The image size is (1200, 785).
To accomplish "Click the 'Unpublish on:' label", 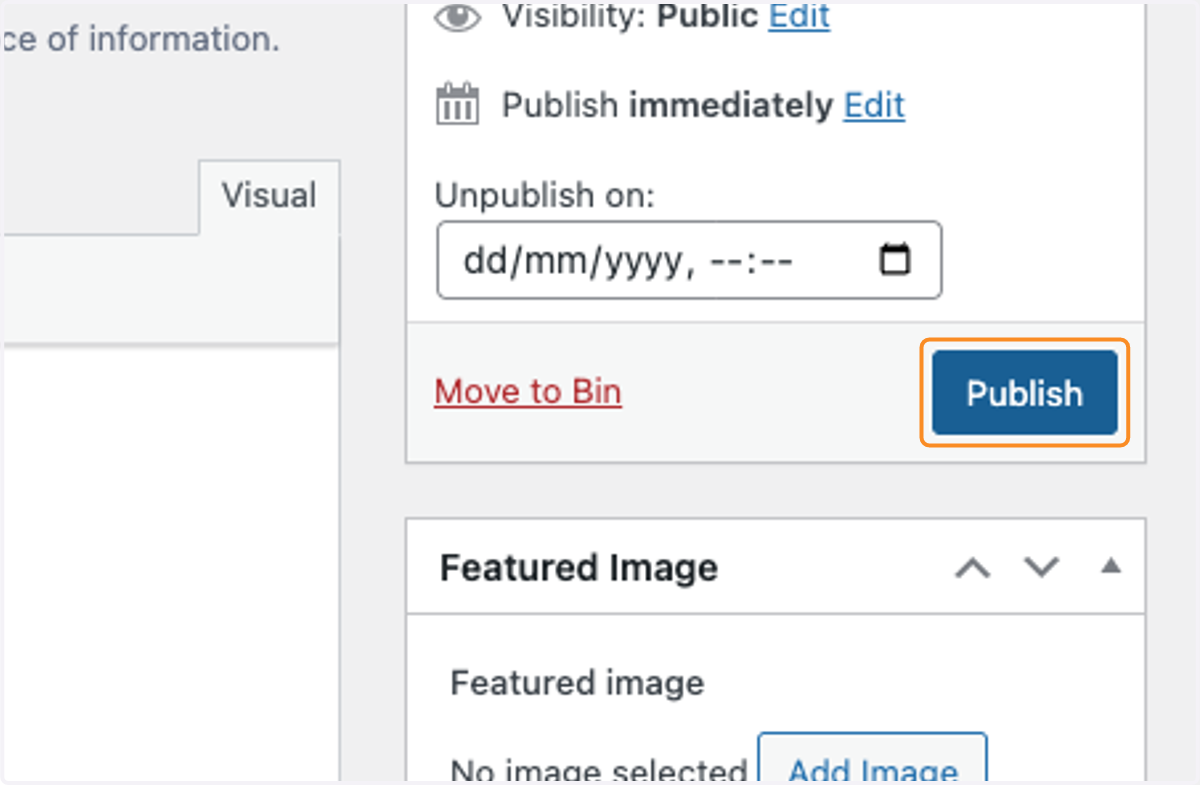I will point(544,195).
